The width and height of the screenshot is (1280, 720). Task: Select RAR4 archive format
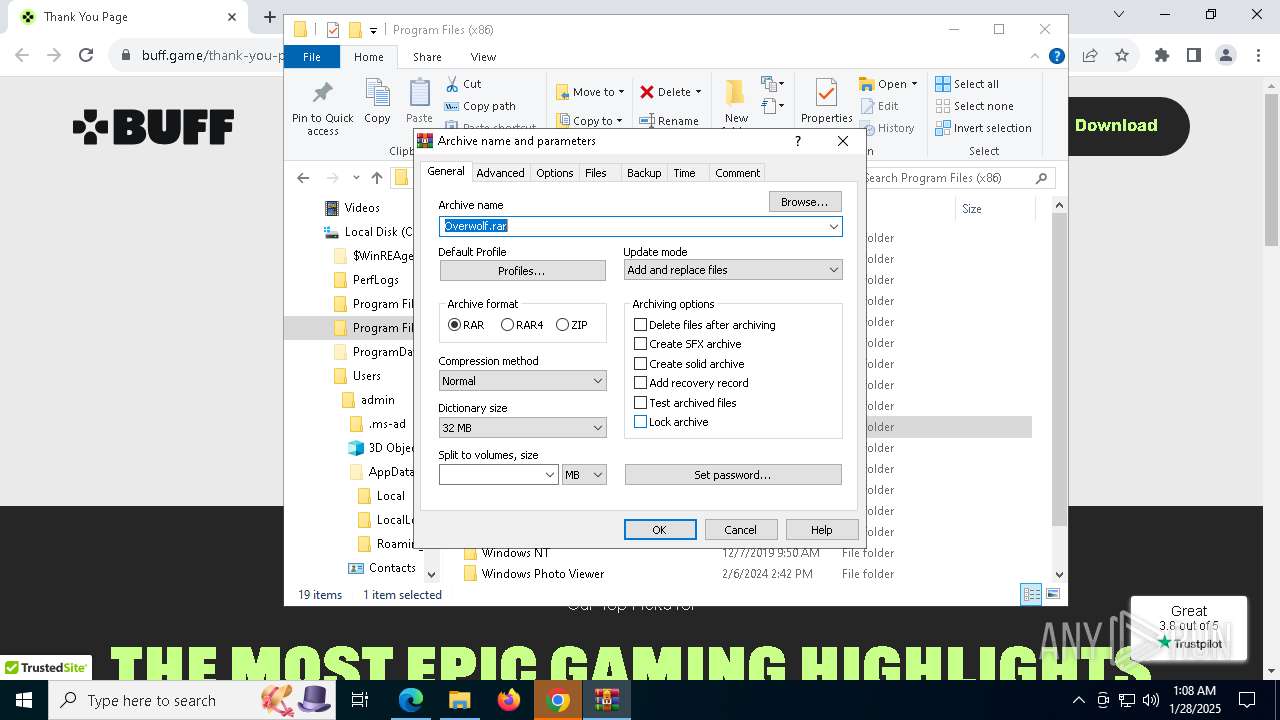(507, 325)
